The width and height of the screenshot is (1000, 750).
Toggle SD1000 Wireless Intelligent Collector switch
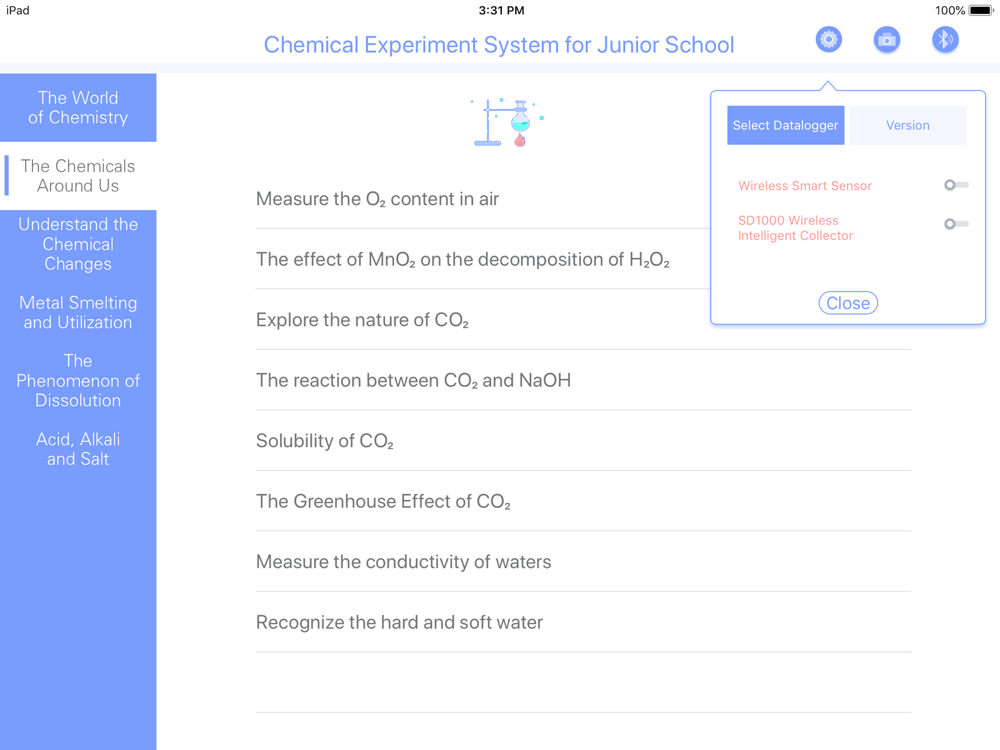pyautogui.click(x=956, y=224)
